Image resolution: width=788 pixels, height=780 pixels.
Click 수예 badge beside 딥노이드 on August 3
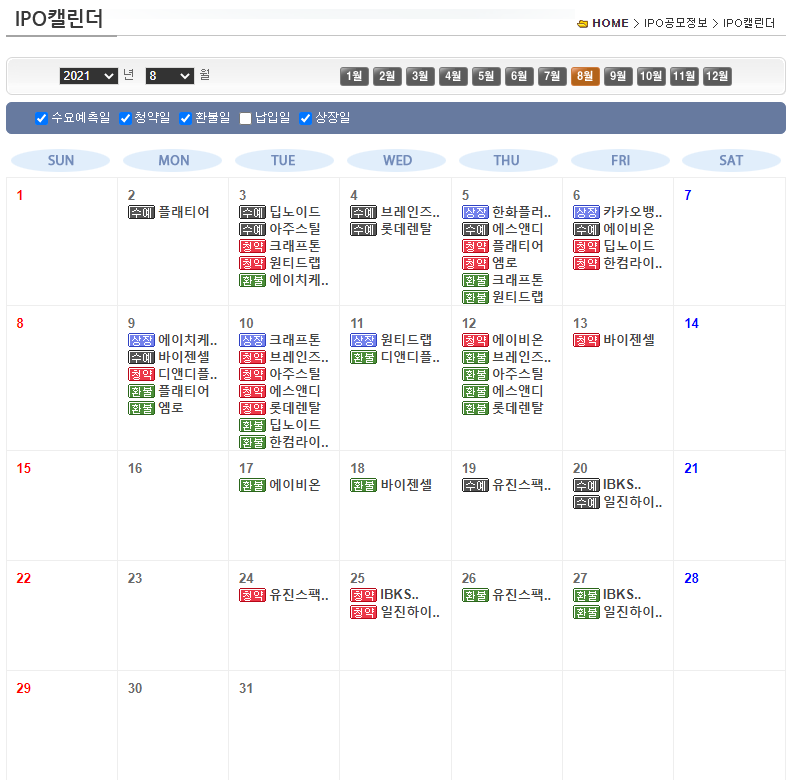(252, 213)
